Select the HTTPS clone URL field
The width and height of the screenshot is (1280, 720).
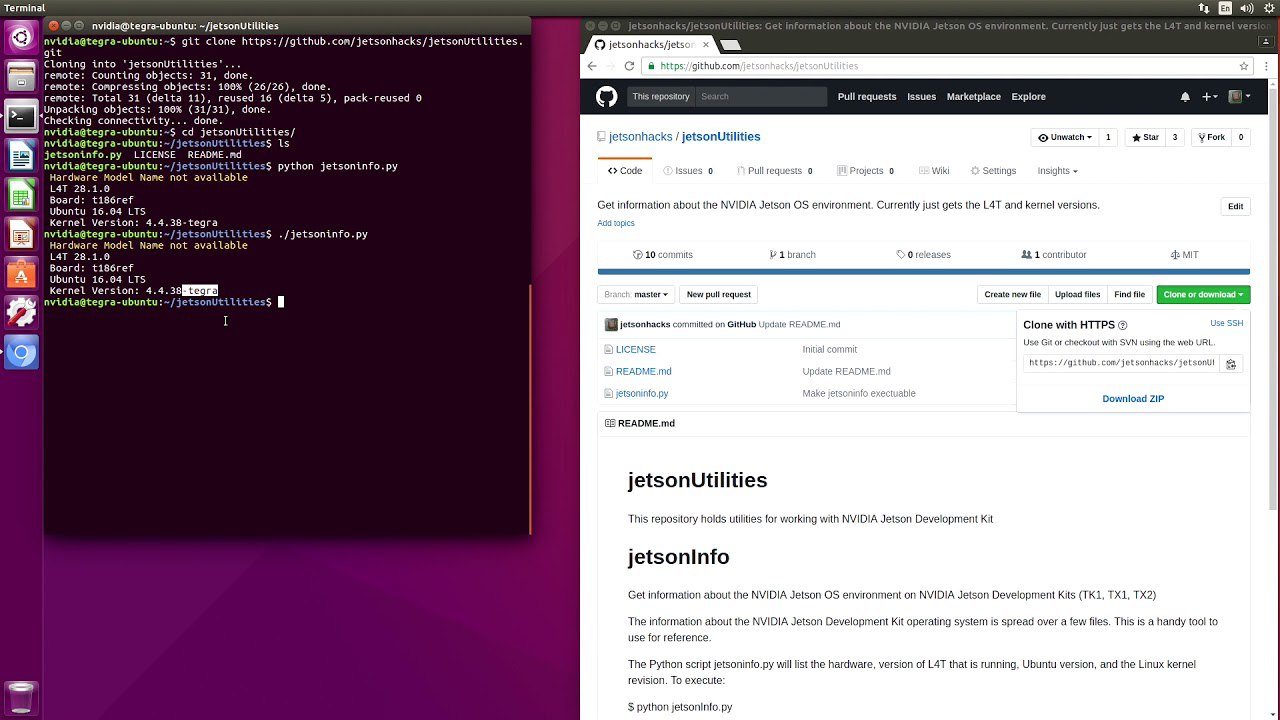(x=1121, y=364)
